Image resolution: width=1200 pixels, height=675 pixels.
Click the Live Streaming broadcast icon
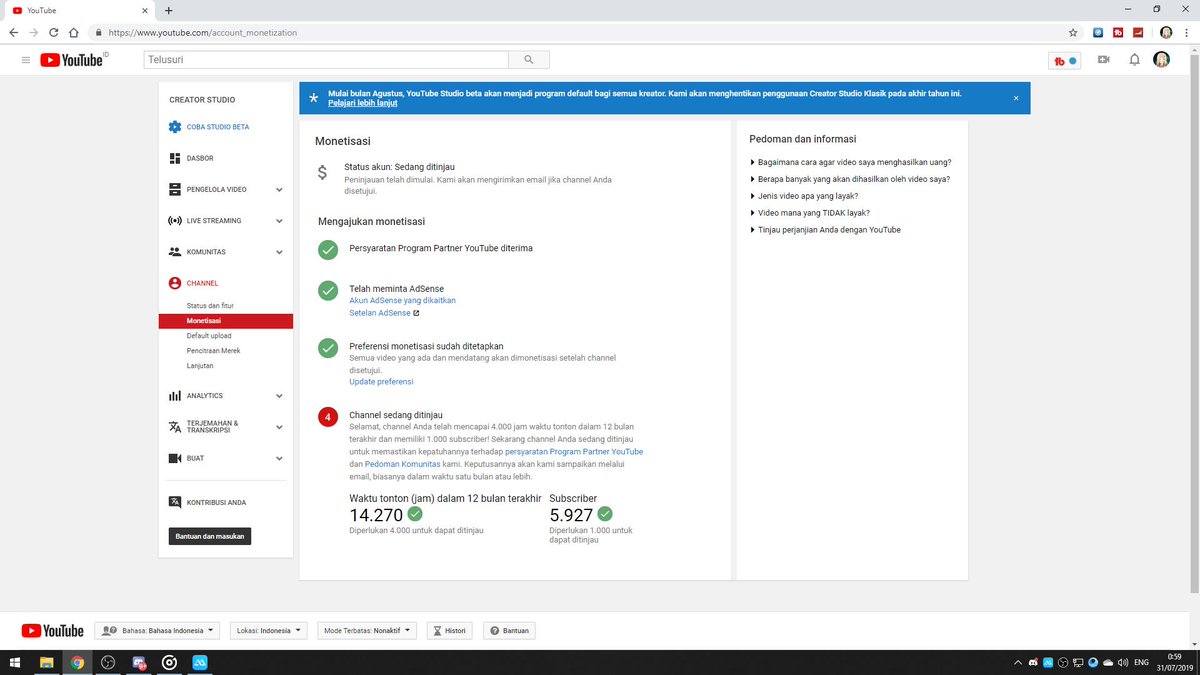(x=175, y=220)
